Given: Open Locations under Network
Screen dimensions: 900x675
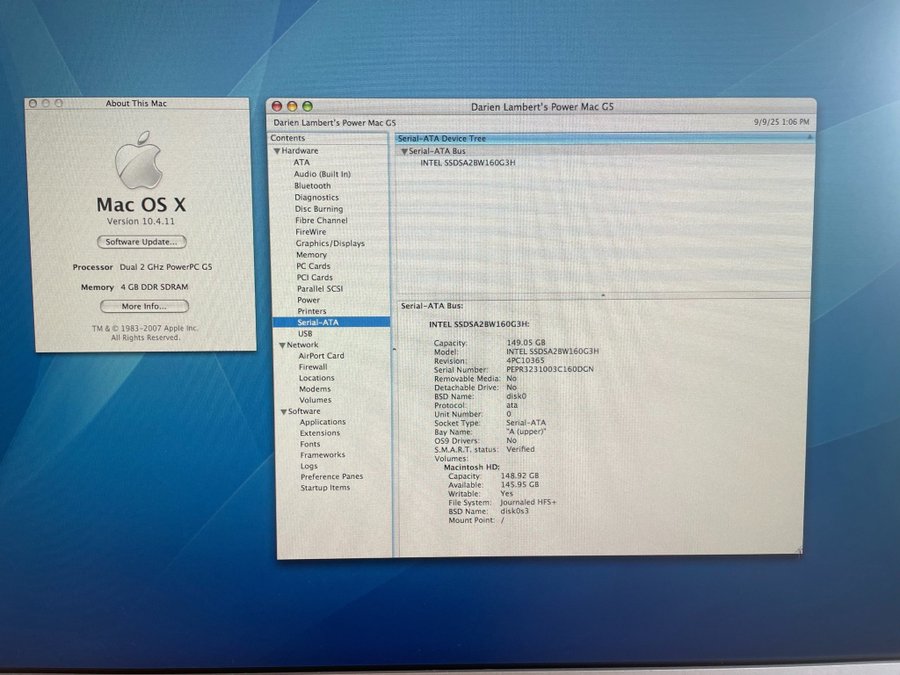Looking at the screenshot, I should [x=316, y=378].
